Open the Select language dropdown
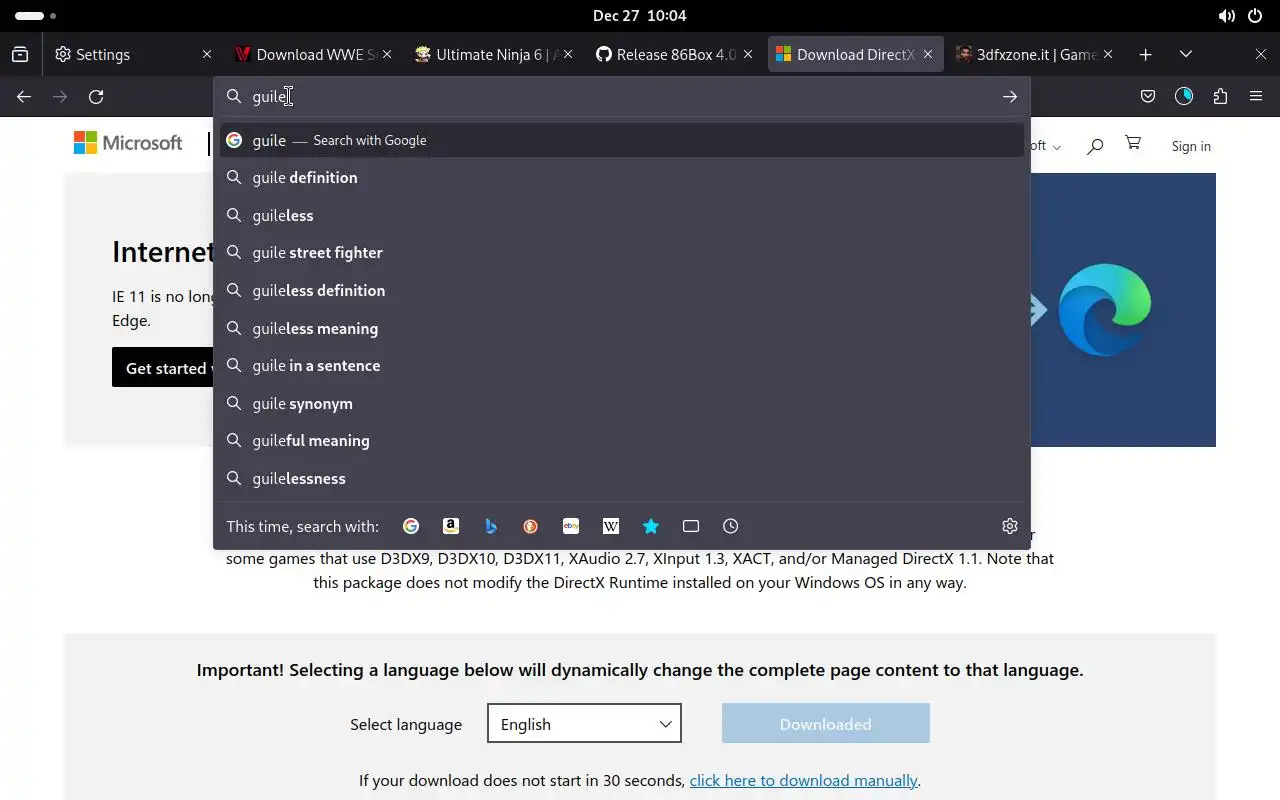Image resolution: width=1280 pixels, height=800 pixels. pyautogui.click(x=584, y=723)
